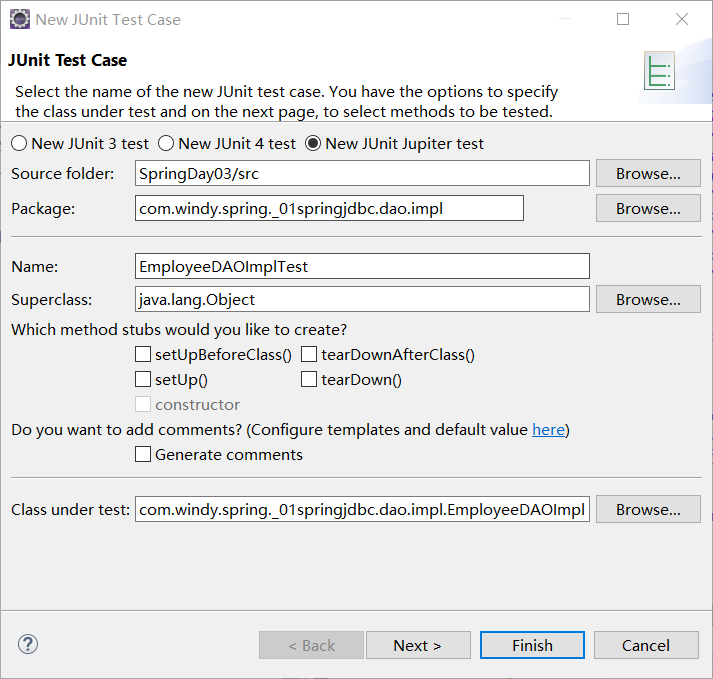The height and width of the screenshot is (679, 713).
Task: Select New JUnit 4 test option
Action: pyautogui.click(x=166, y=144)
